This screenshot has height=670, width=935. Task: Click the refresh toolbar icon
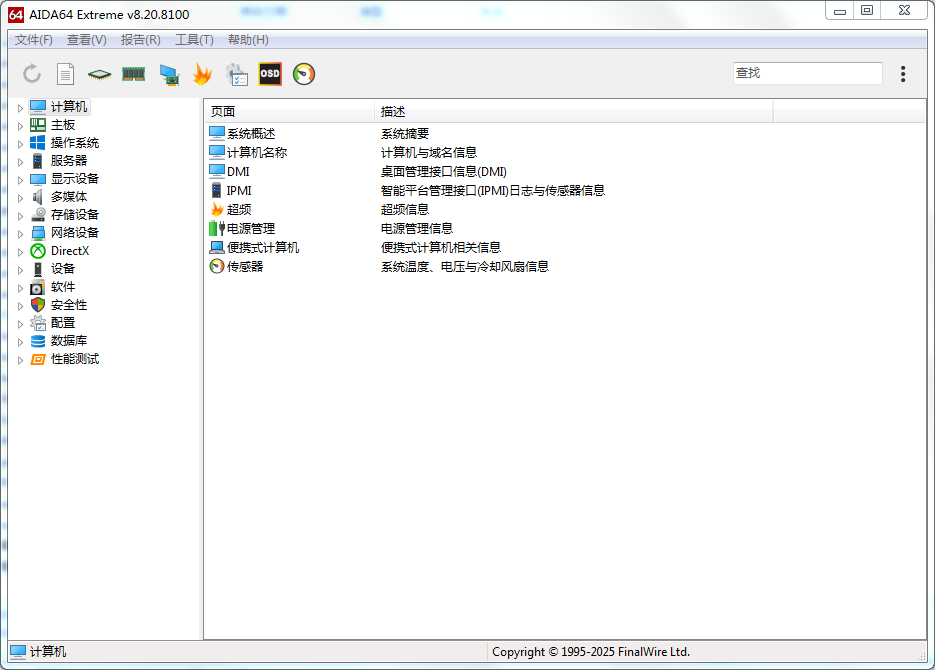tap(32, 74)
